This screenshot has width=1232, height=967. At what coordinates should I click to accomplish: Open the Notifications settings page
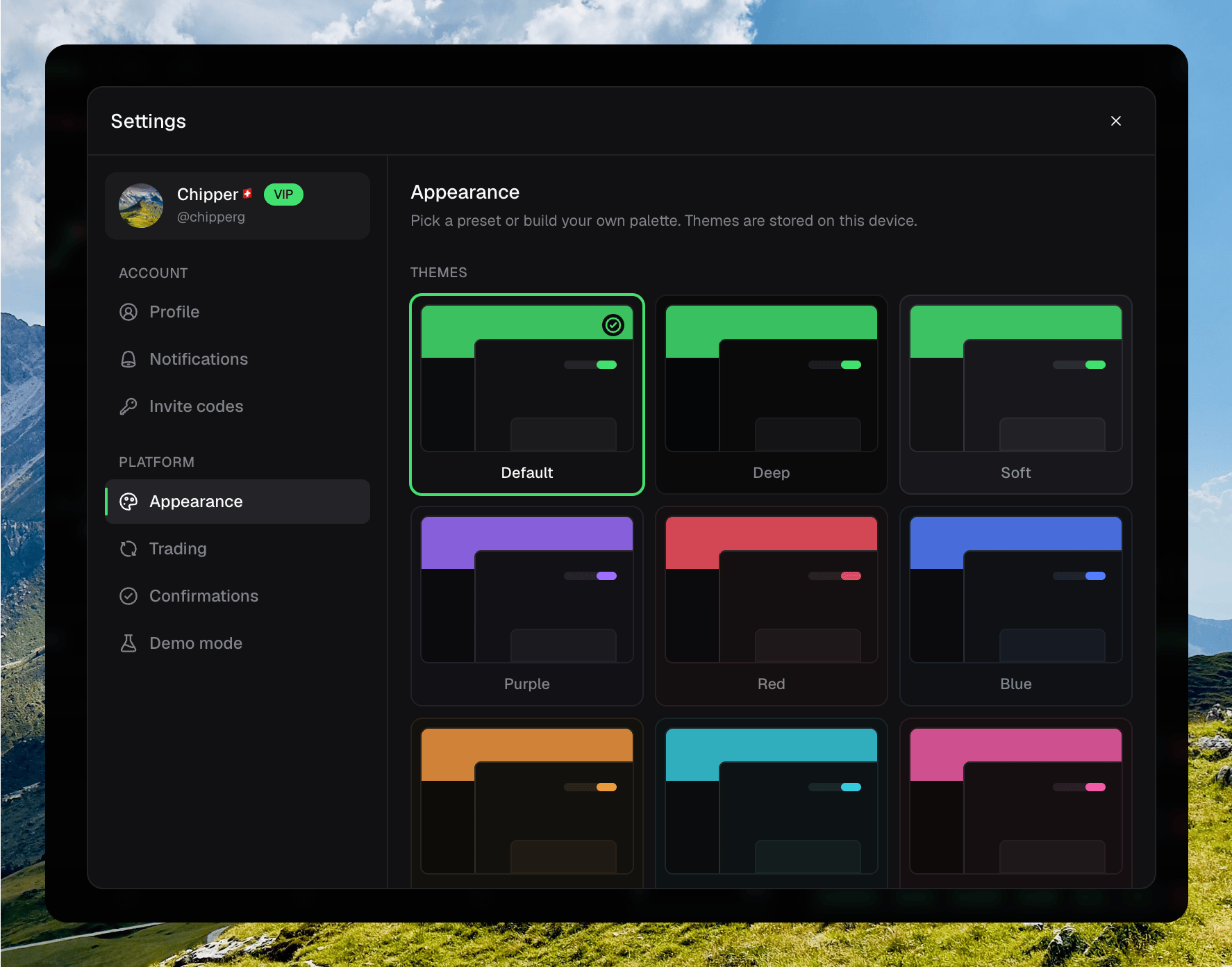pos(238,359)
